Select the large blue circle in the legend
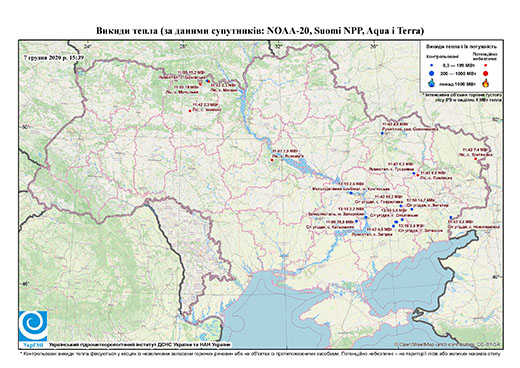Screen dimensions: 520x368 tap(432, 73)
